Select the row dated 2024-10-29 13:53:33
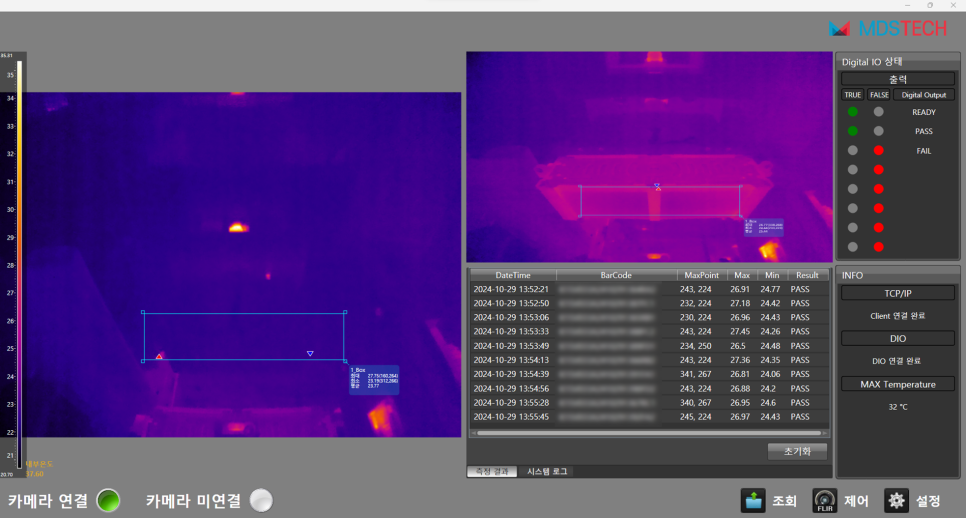Viewport: 966px width, 518px height. [649, 331]
